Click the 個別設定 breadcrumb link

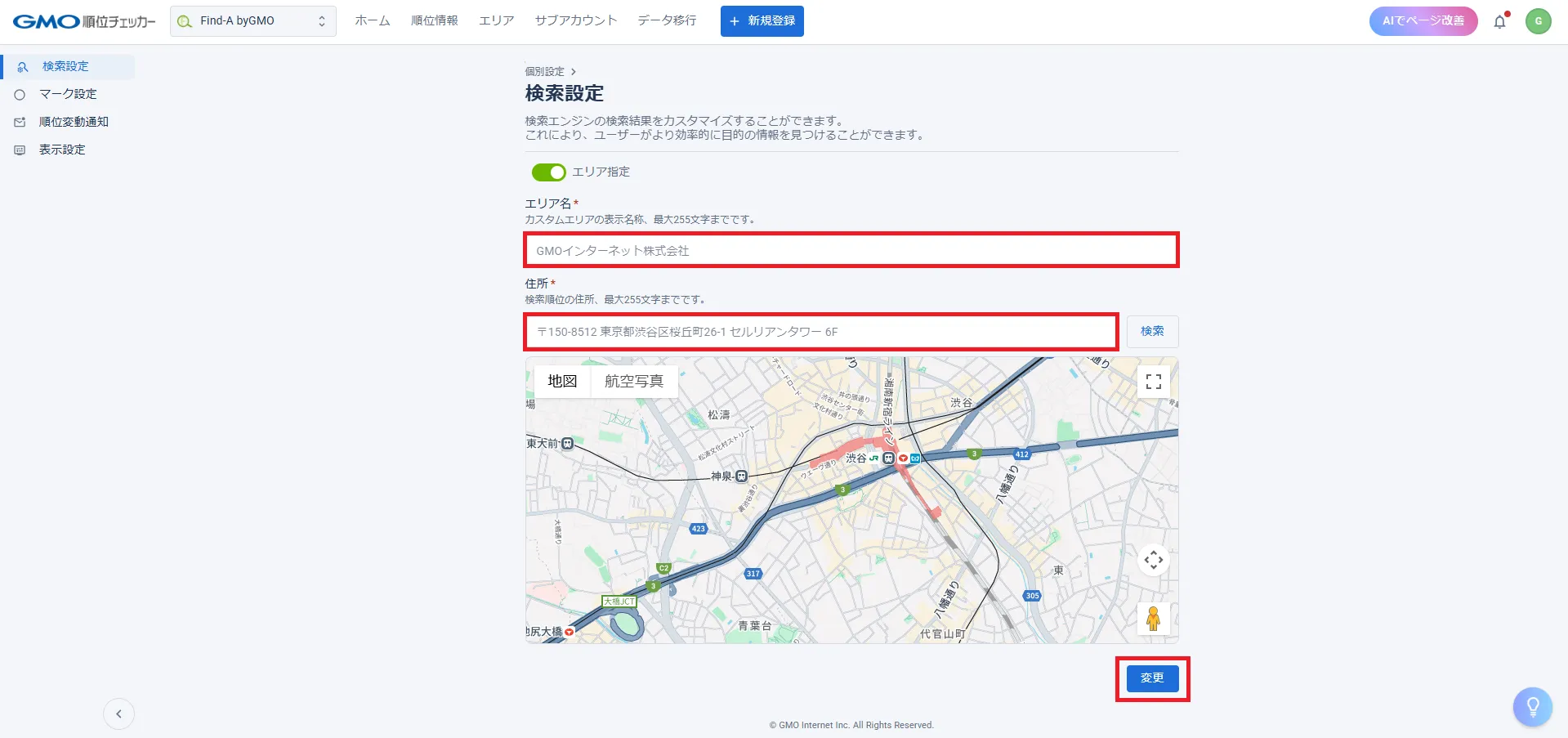(545, 72)
